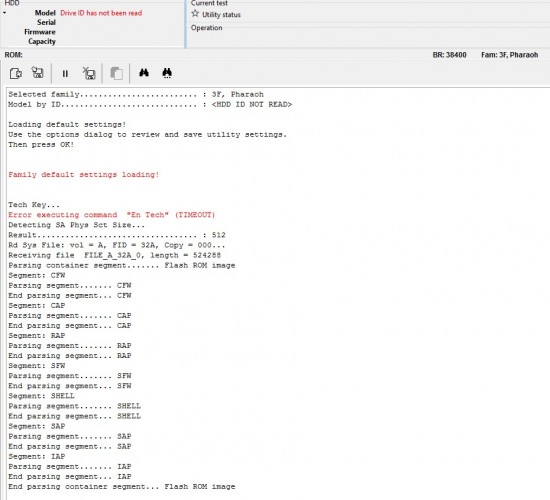Pause log output with the pause icon
The image size is (550, 500).
pos(65,74)
